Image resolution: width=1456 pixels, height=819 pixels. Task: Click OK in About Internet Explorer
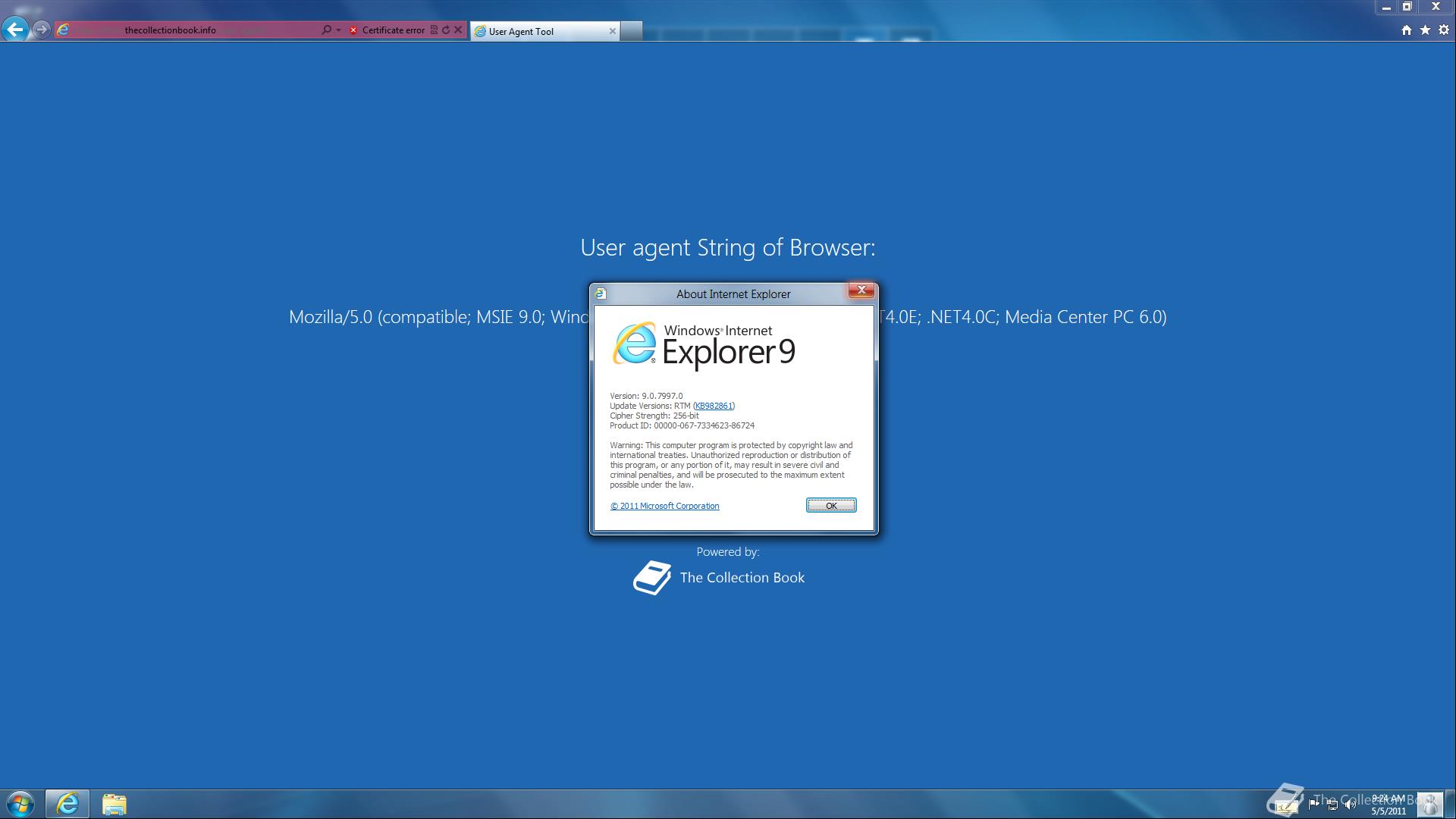point(831,505)
